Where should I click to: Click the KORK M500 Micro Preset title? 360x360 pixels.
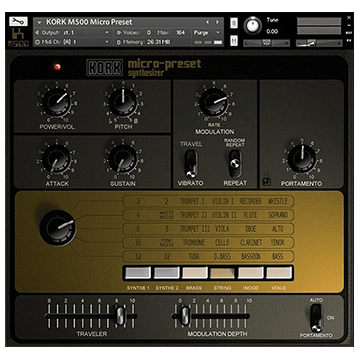89,22
